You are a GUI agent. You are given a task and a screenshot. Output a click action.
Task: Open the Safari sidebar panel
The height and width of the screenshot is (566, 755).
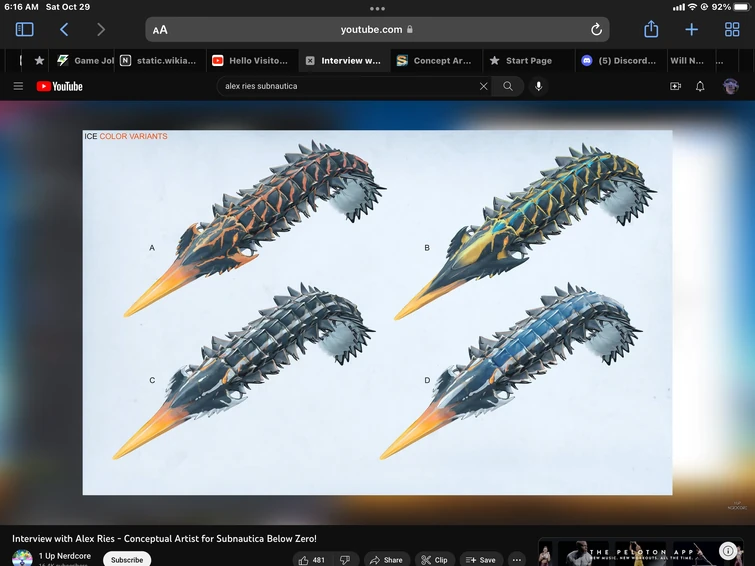point(25,29)
